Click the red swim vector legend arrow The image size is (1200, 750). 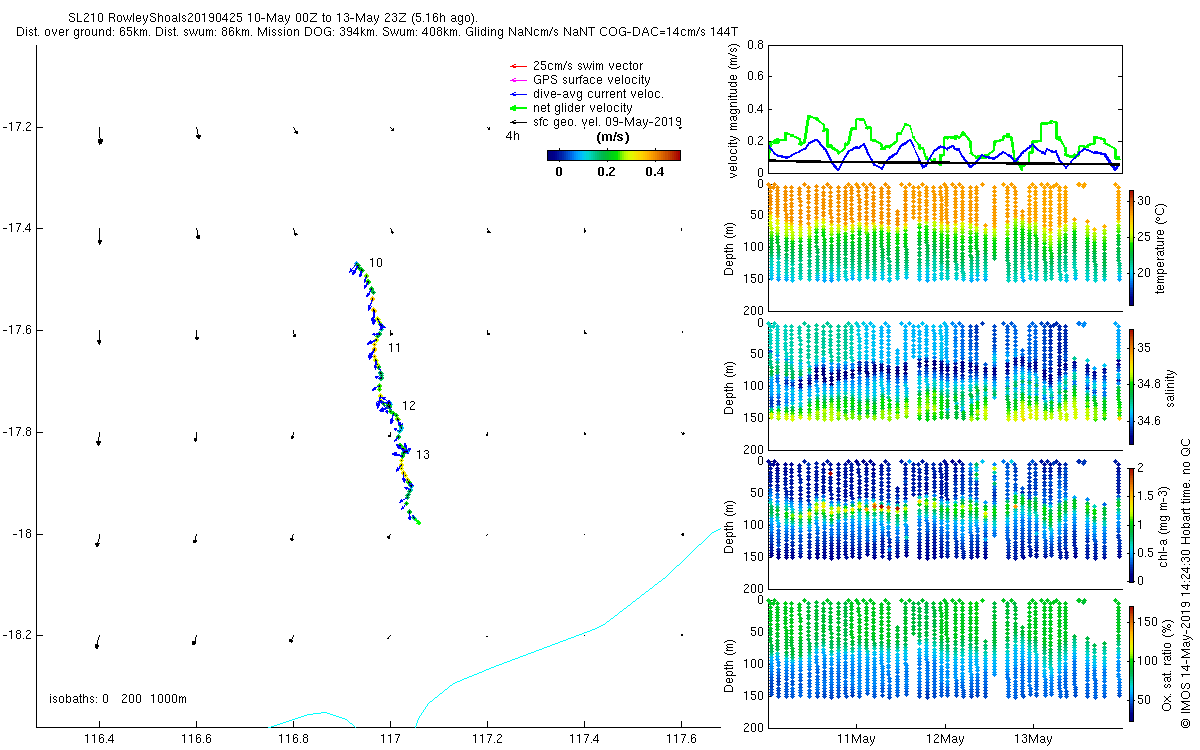click(517, 66)
